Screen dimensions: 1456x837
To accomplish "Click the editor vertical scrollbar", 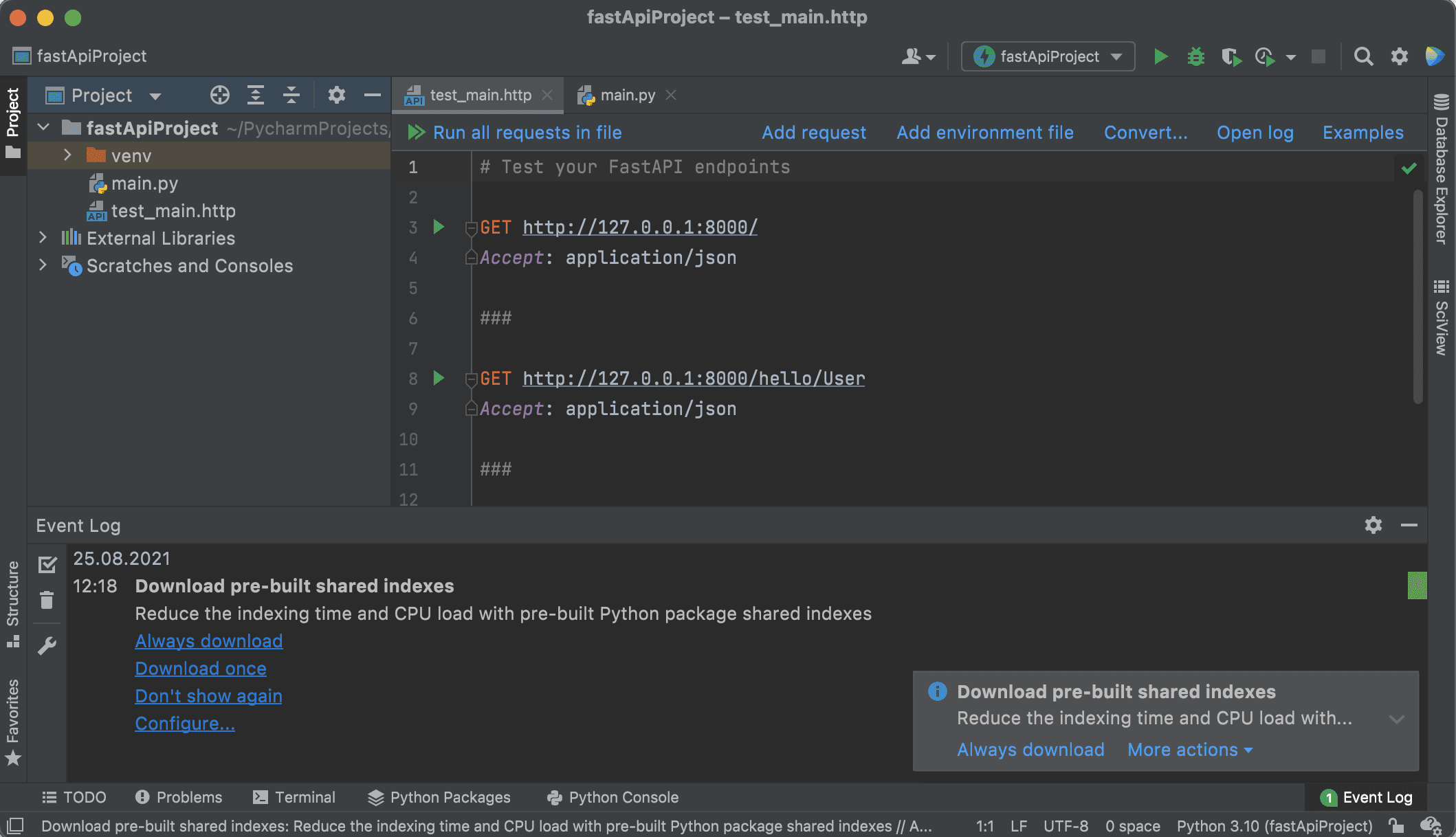I will click(1418, 295).
